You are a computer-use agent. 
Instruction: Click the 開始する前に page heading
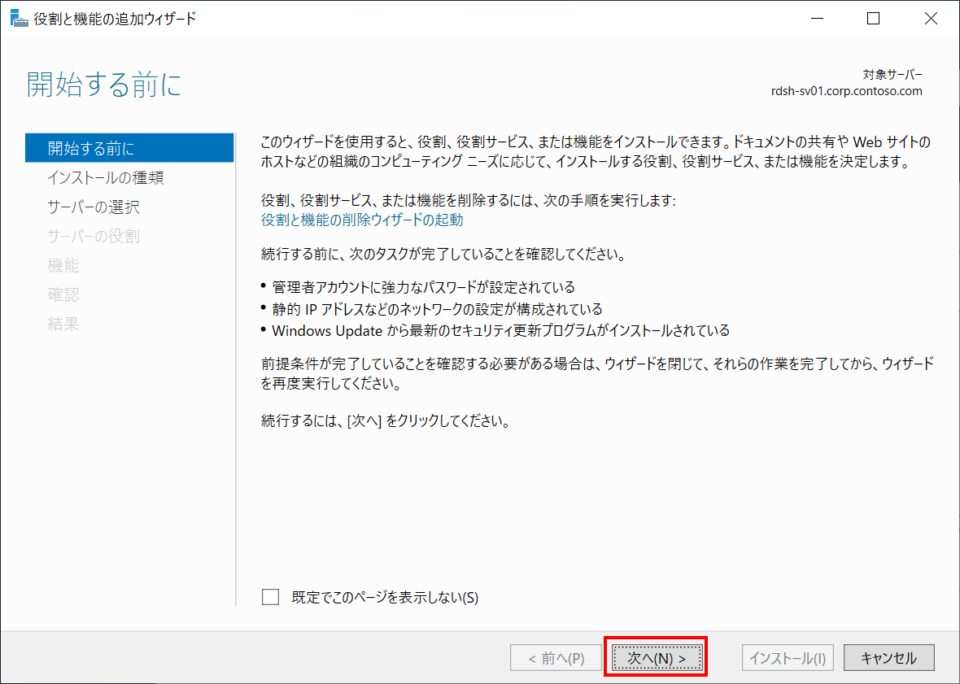coord(104,84)
